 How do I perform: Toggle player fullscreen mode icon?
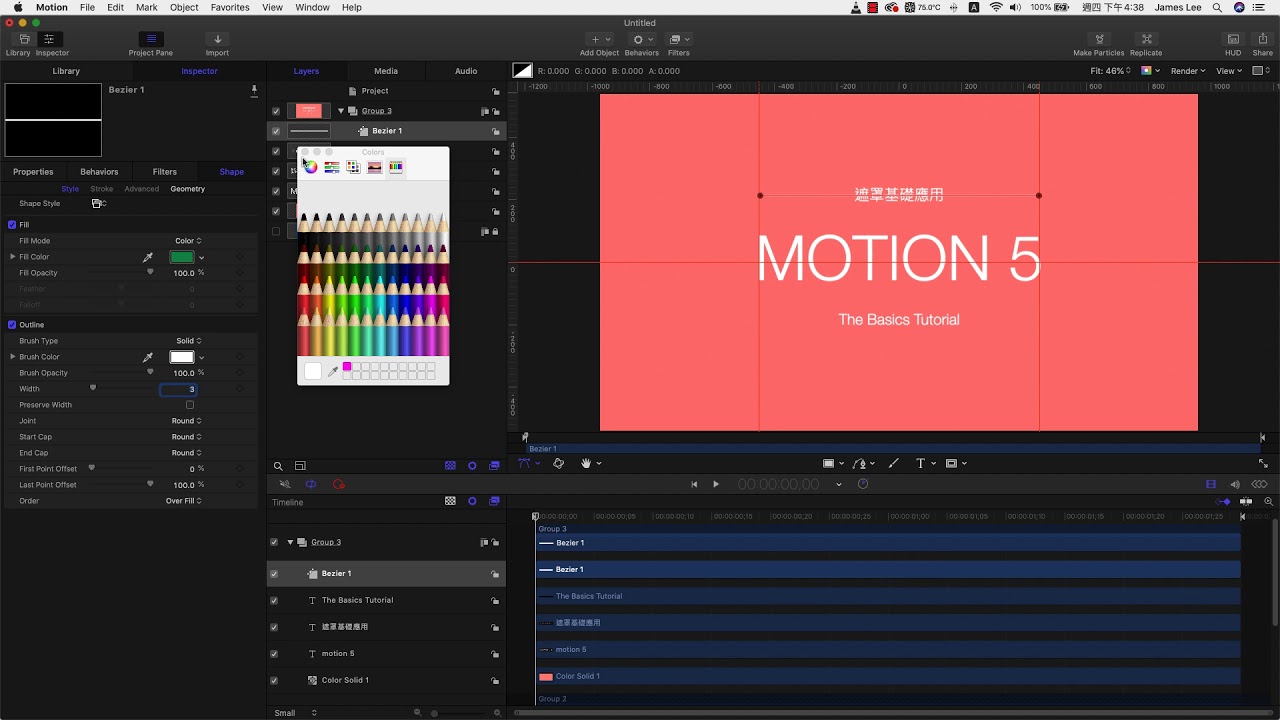point(1263,464)
